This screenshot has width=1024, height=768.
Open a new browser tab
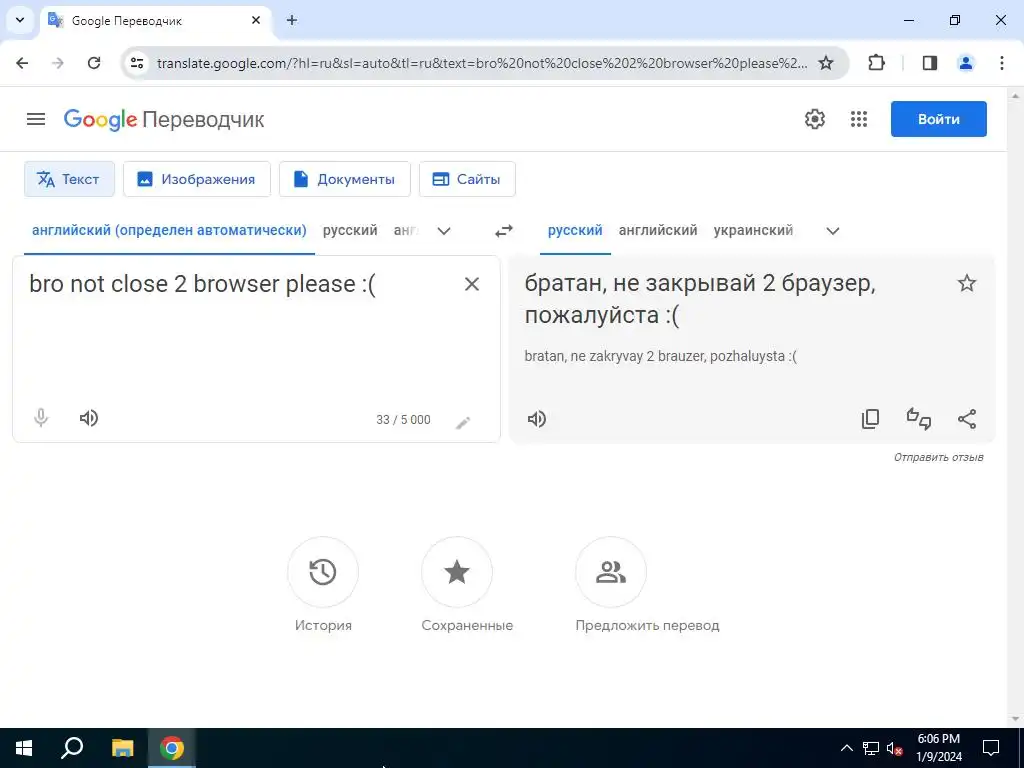click(292, 20)
